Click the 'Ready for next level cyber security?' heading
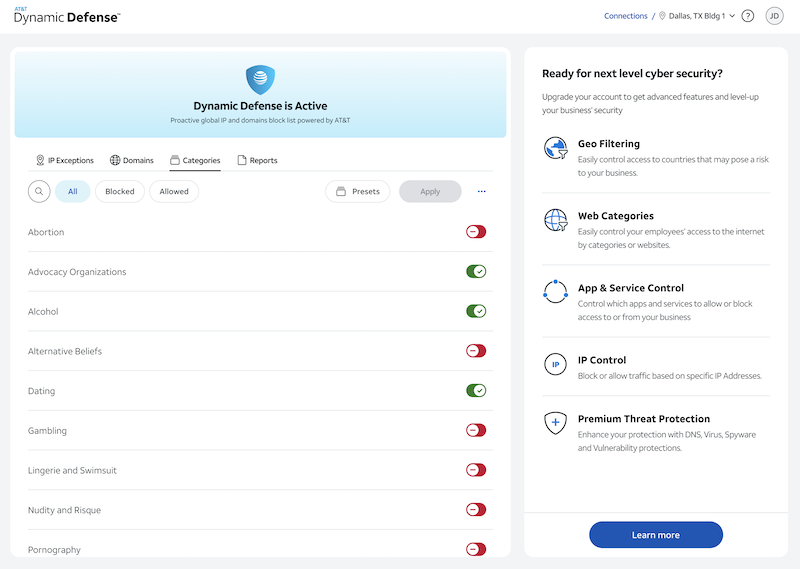800x569 pixels. click(x=632, y=73)
